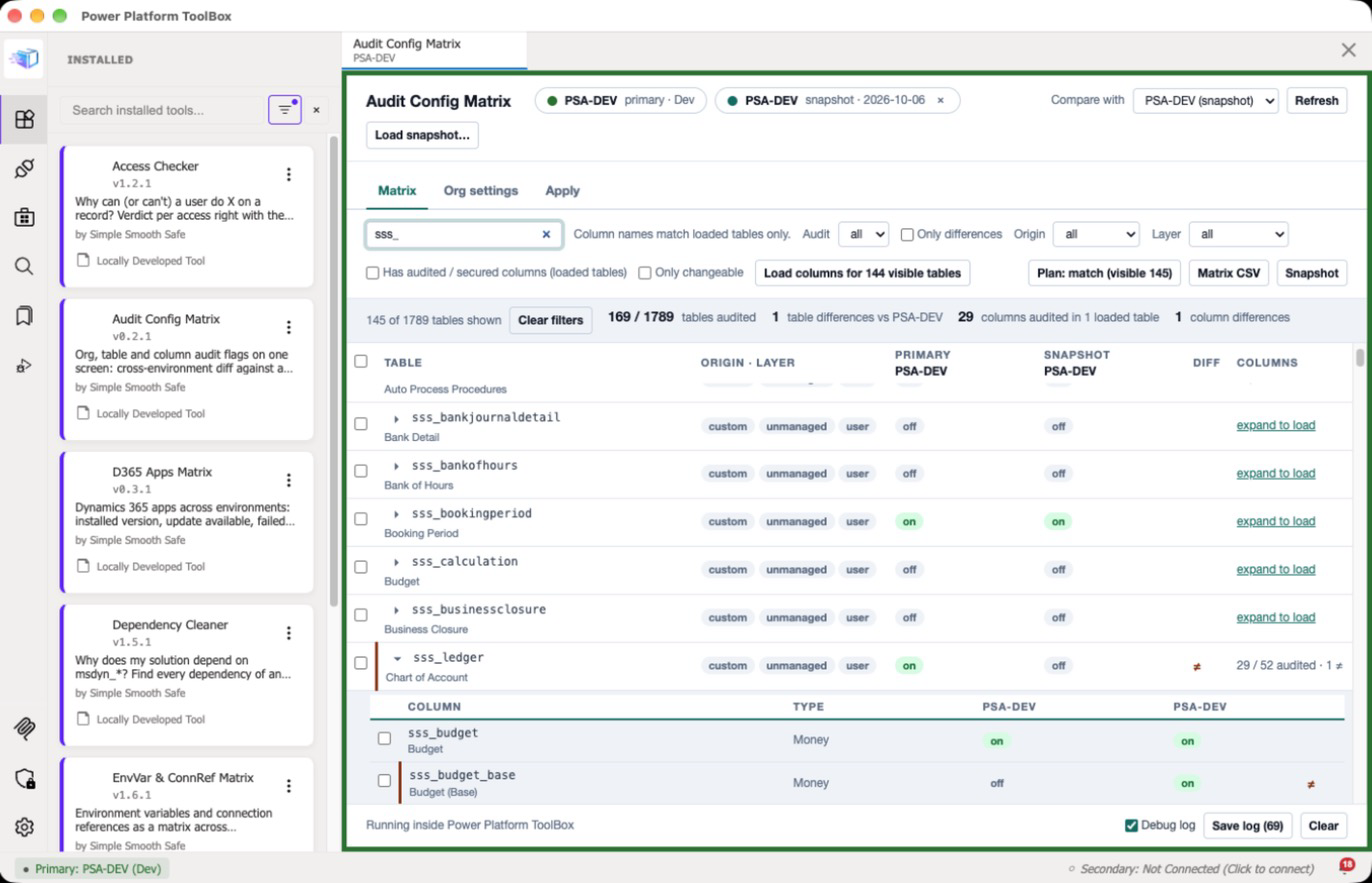
Task: Open the Audit filter dropdown
Action: pyautogui.click(x=863, y=234)
